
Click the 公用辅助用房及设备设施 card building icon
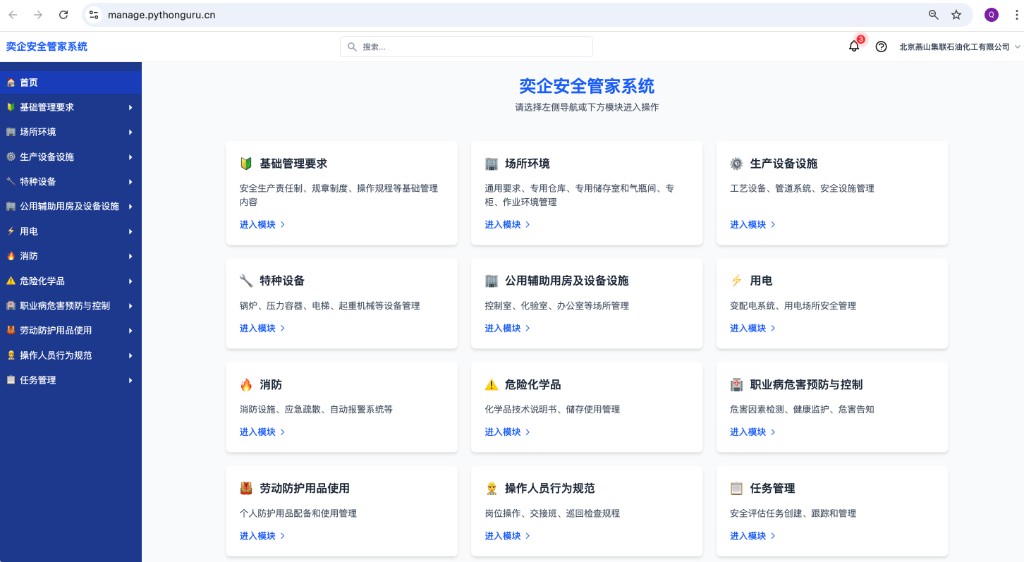coord(491,281)
